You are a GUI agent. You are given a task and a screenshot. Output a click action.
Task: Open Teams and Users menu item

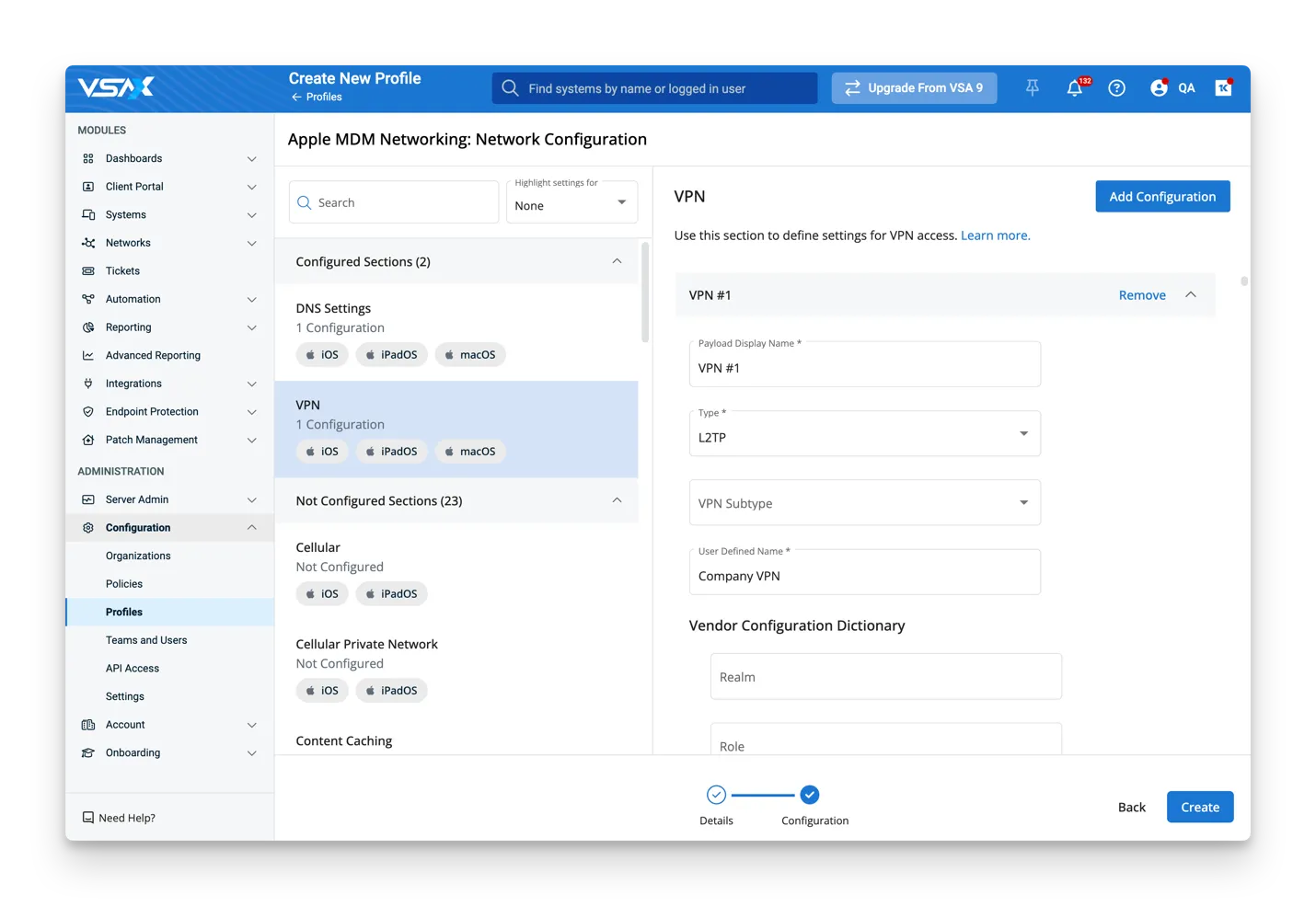click(x=146, y=640)
